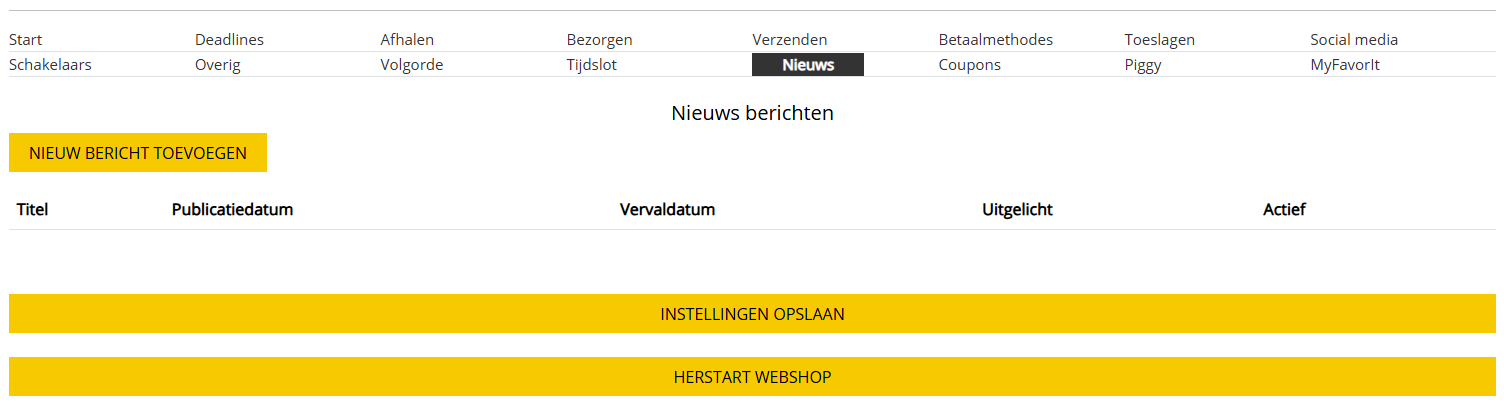Open the Start settings tab
The width and height of the screenshot is (1504, 416).
(26, 40)
